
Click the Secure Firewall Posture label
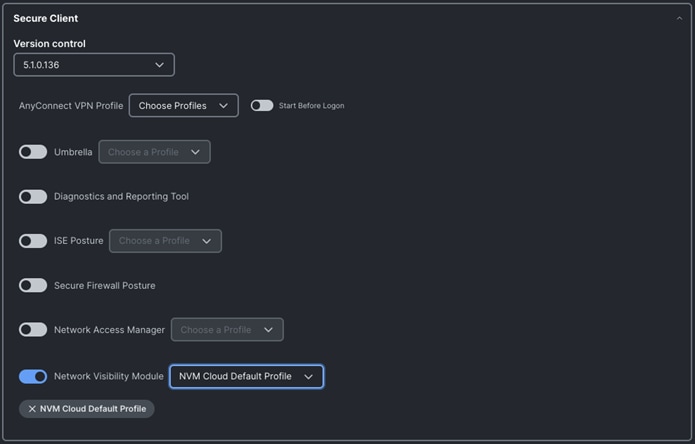pyautogui.click(x=105, y=285)
